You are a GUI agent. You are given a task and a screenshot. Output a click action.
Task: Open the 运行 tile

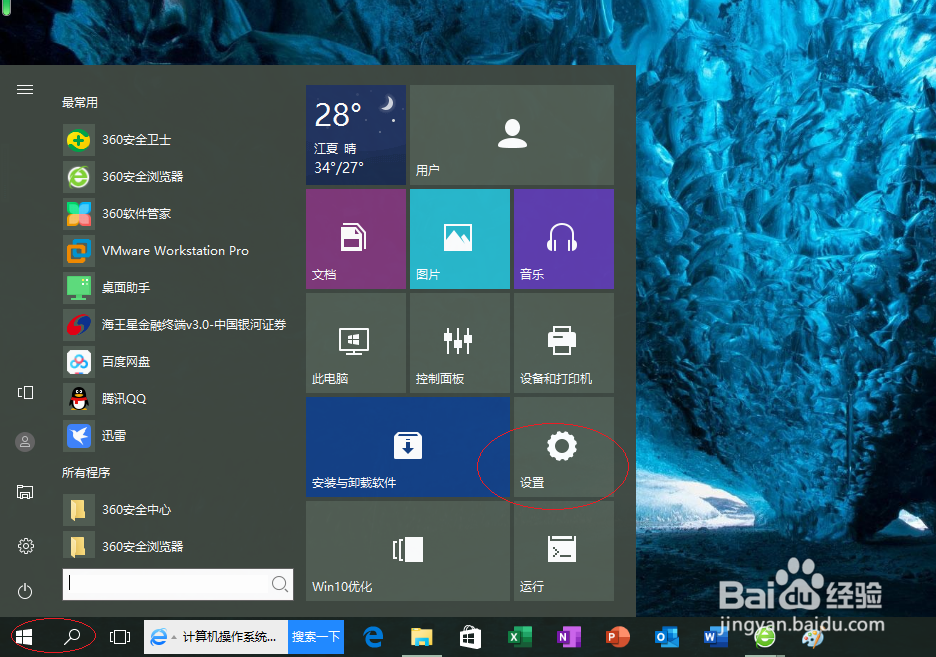(564, 551)
